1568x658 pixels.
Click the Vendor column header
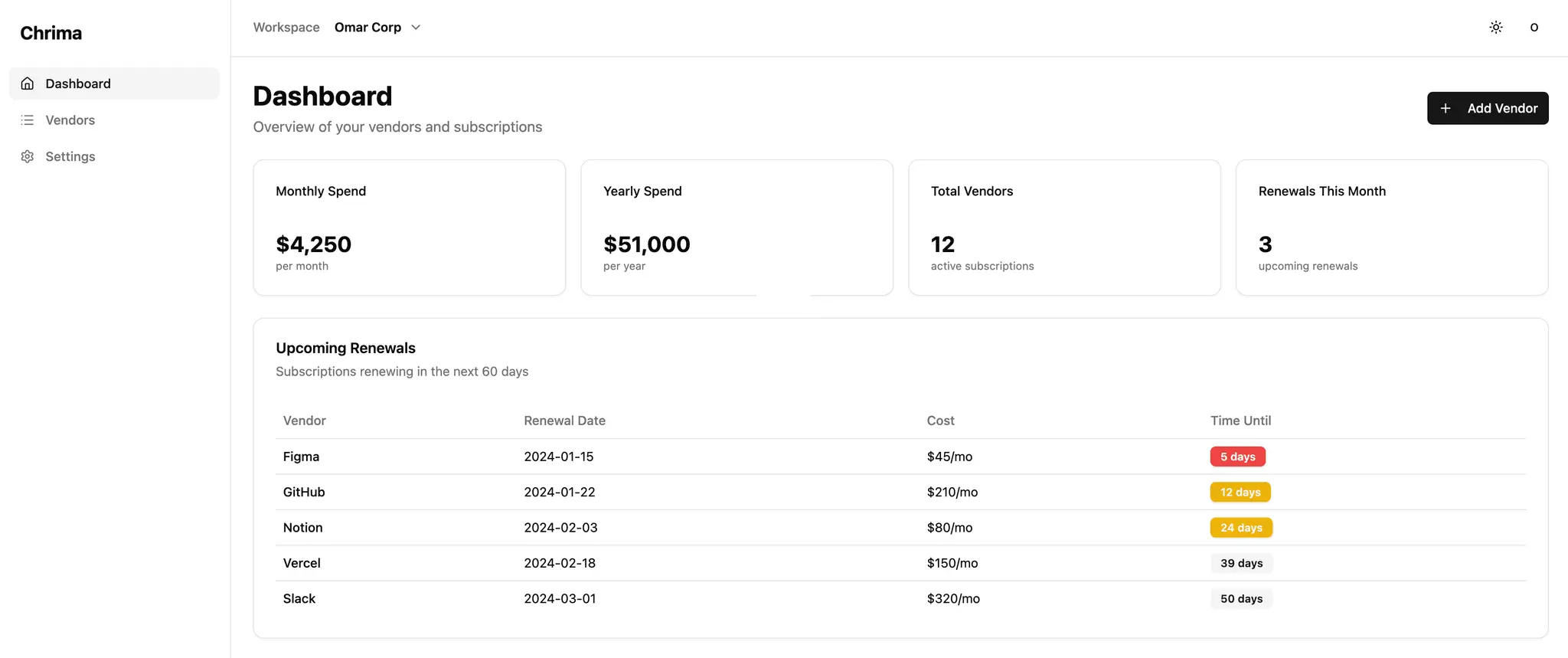304,421
